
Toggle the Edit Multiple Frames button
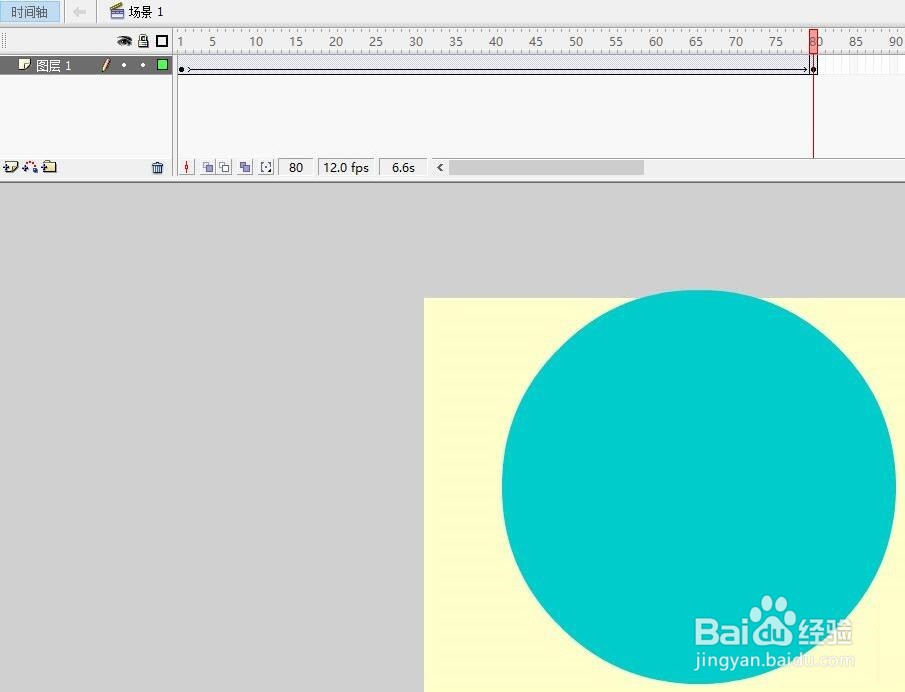(x=245, y=167)
